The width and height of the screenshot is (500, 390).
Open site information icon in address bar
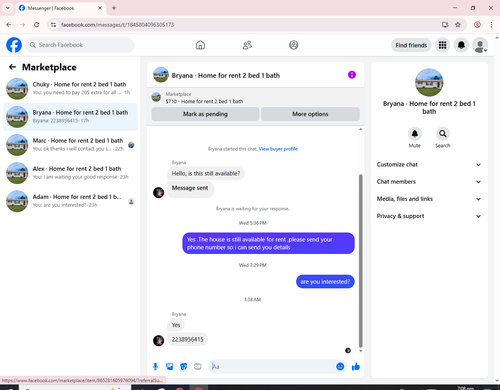point(53,25)
